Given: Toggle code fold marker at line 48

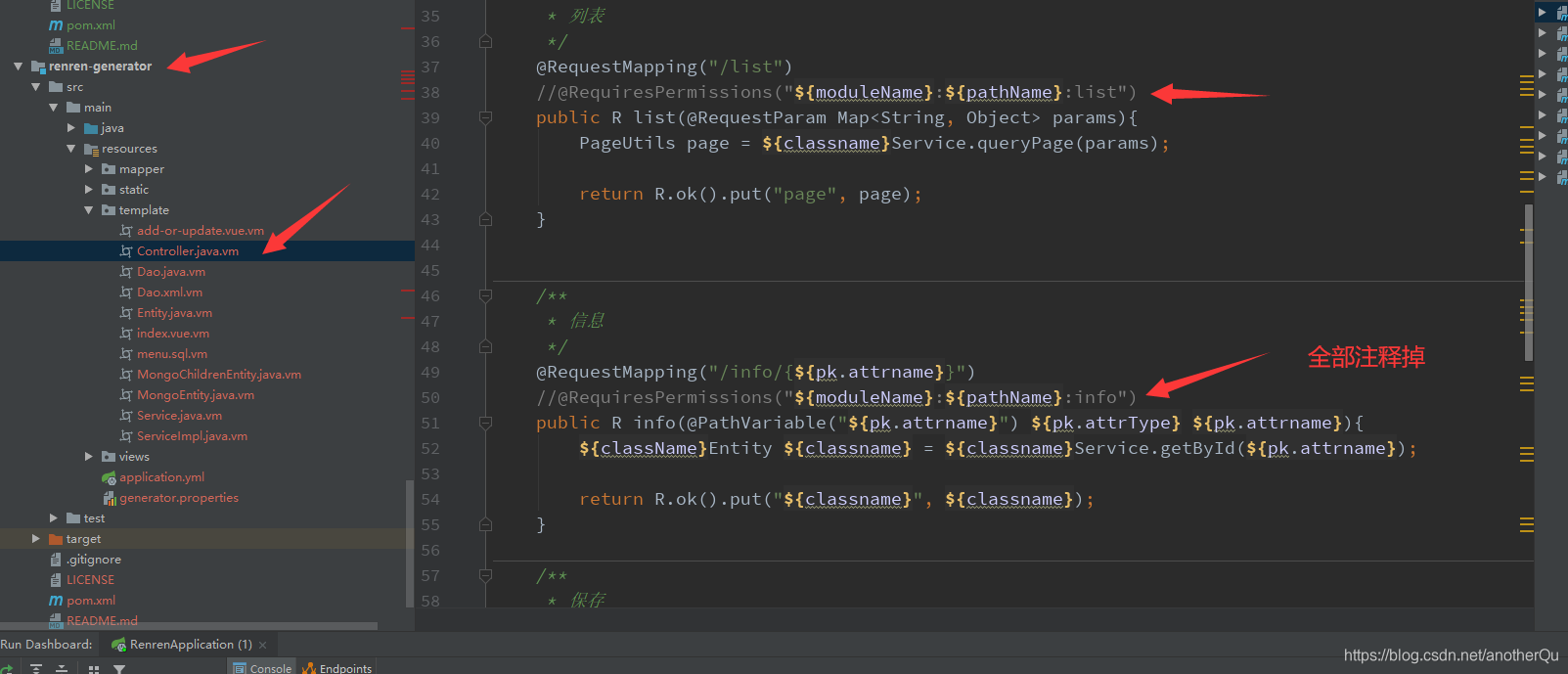Looking at the screenshot, I should click(485, 347).
